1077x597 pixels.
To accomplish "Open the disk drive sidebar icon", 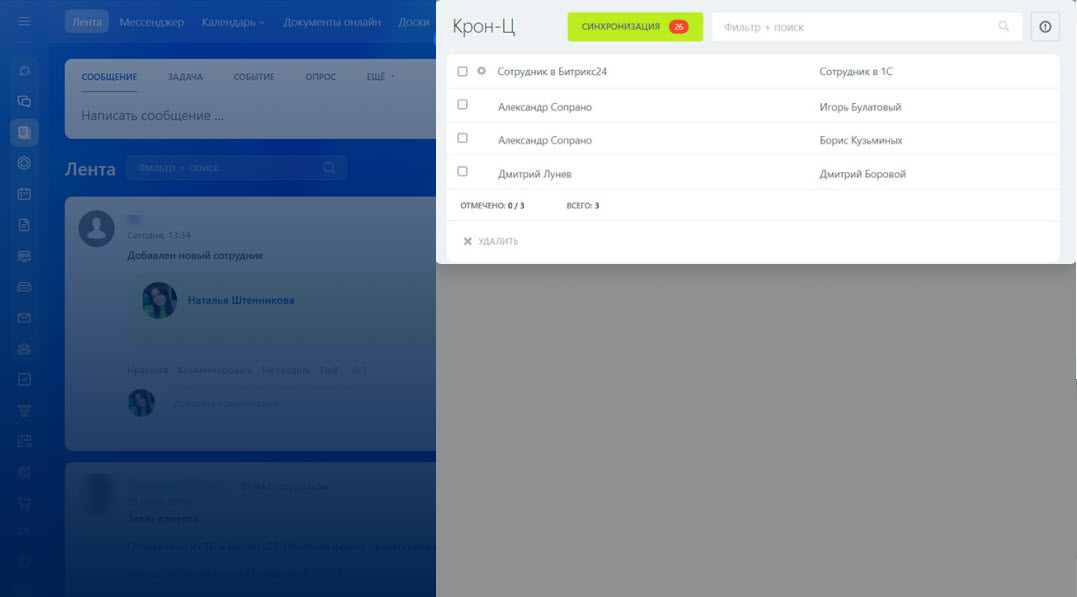I will point(24,287).
